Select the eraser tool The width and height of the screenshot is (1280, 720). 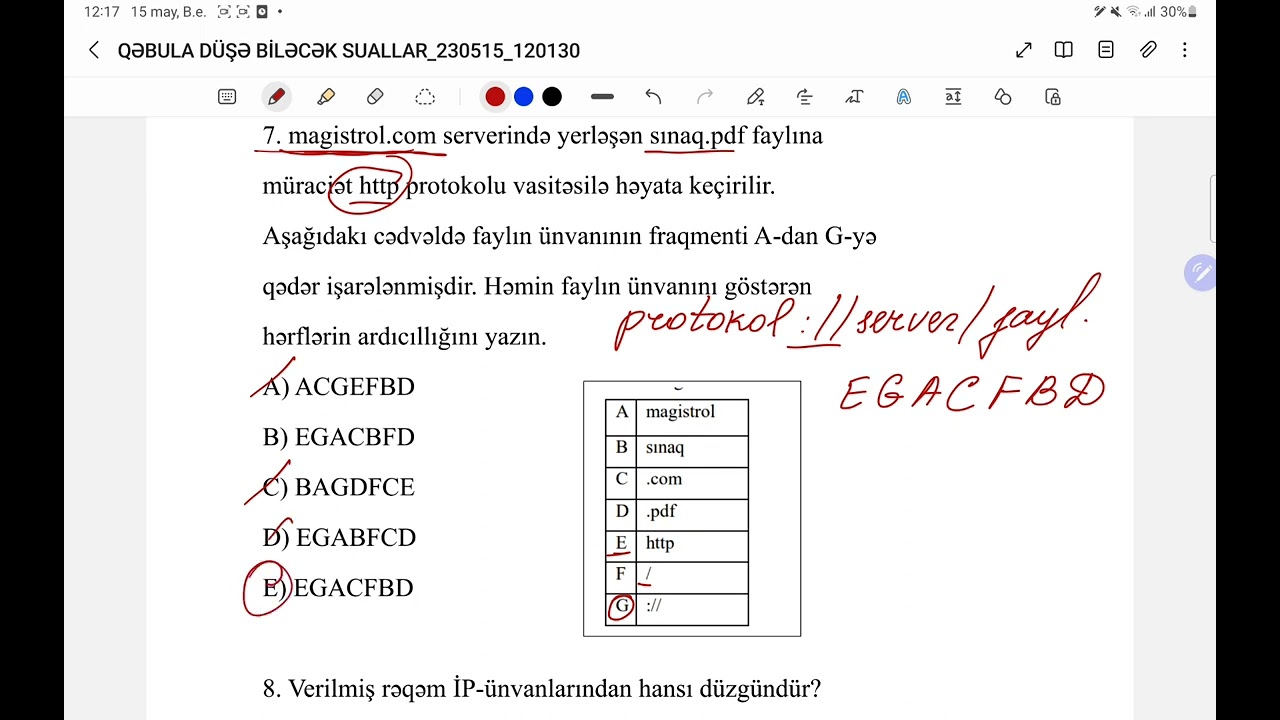(x=375, y=97)
